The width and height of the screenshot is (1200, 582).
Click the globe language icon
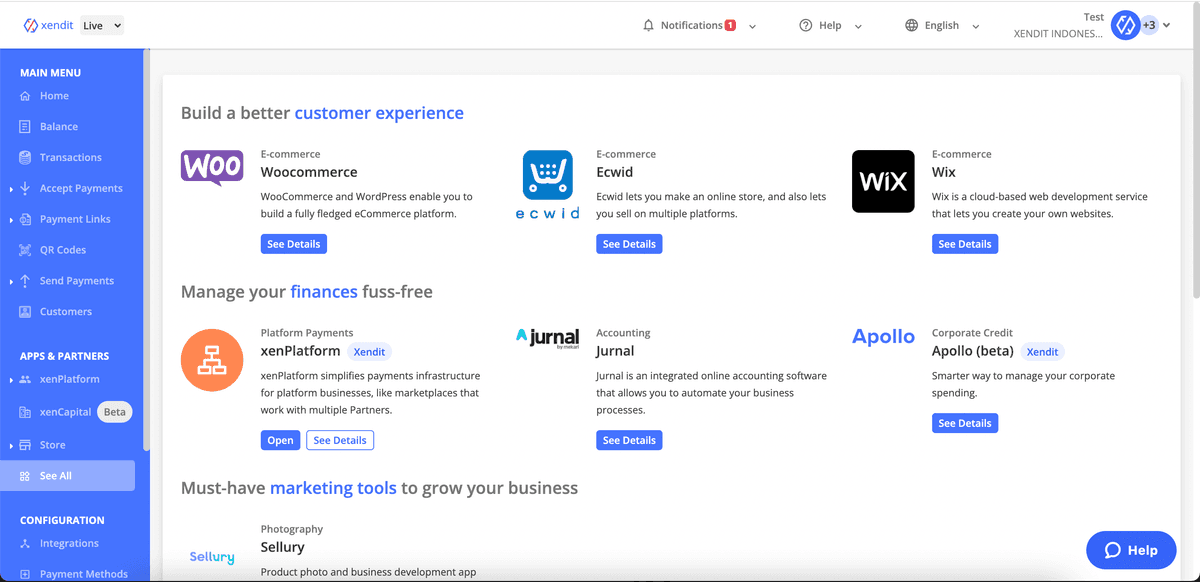point(911,25)
